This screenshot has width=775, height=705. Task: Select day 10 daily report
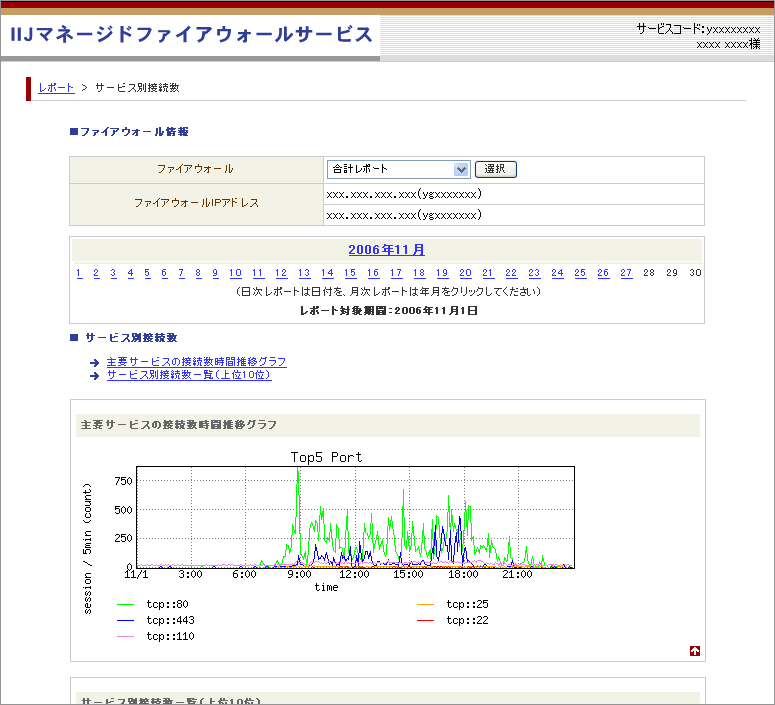click(x=235, y=273)
